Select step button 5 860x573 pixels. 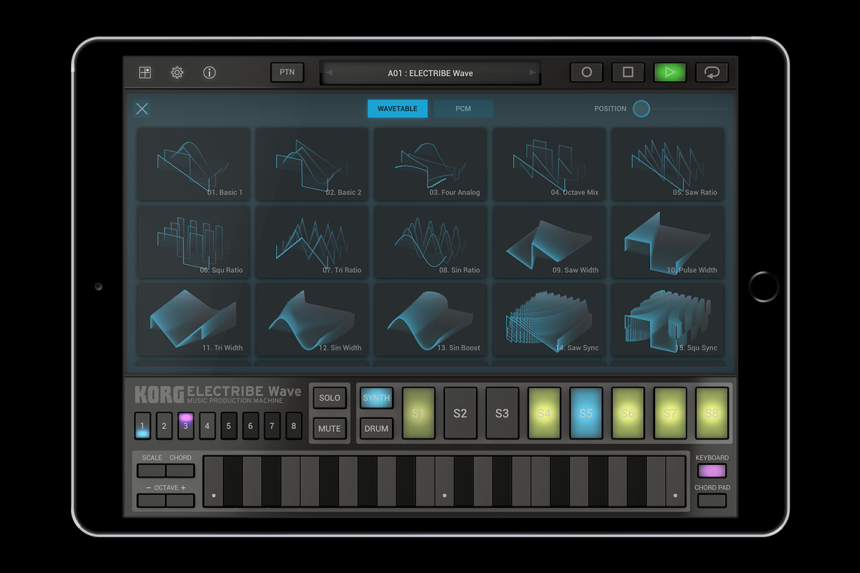tap(229, 426)
